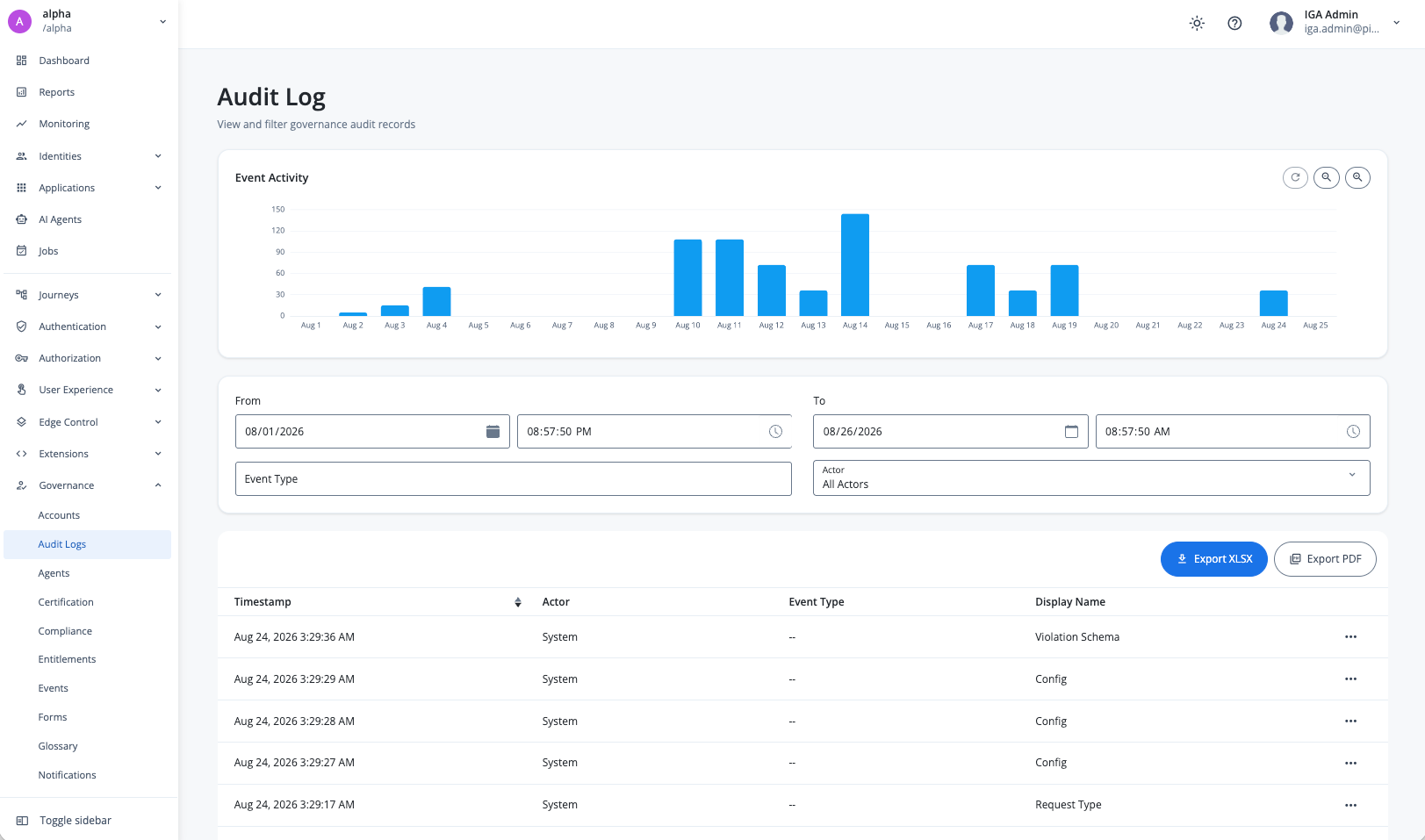Open Jobs in the sidebar
The height and width of the screenshot is (840, 1425).
point(48,251)
